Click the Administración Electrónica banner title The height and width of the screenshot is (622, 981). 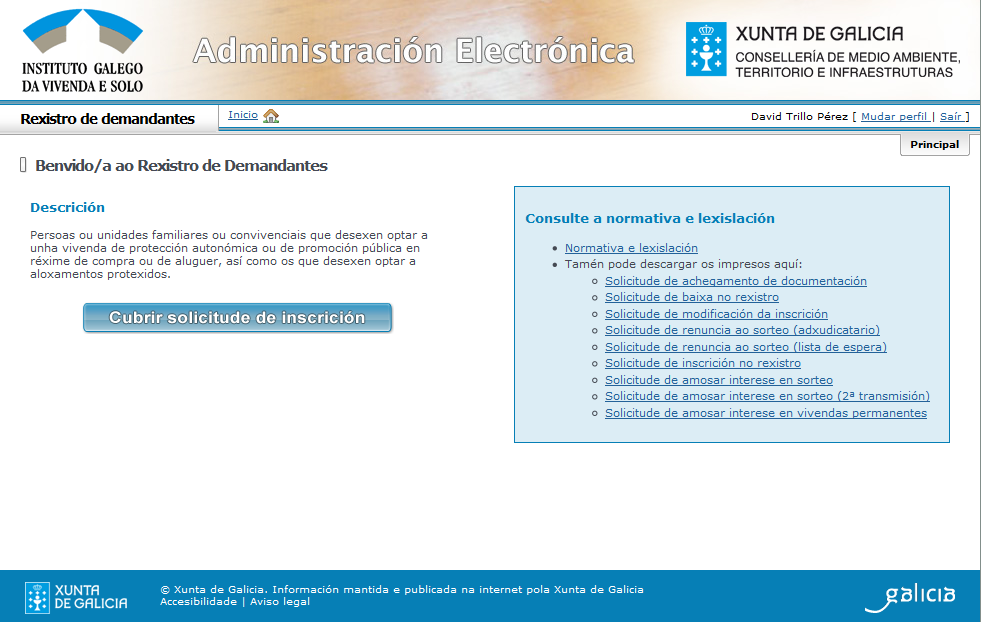click(x=414, y=51)
